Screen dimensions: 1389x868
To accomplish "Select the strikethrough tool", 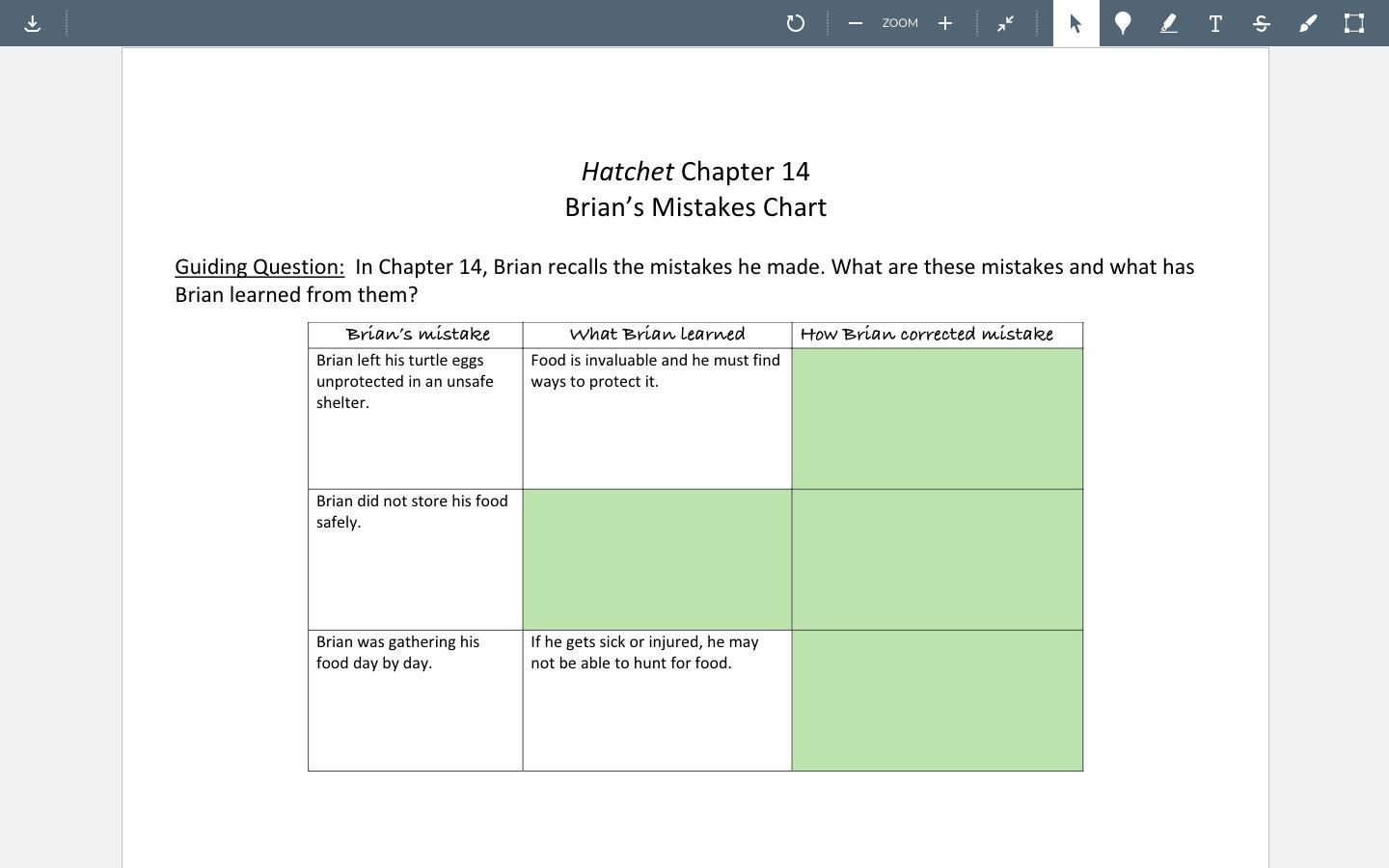I will coord(1262,23).
